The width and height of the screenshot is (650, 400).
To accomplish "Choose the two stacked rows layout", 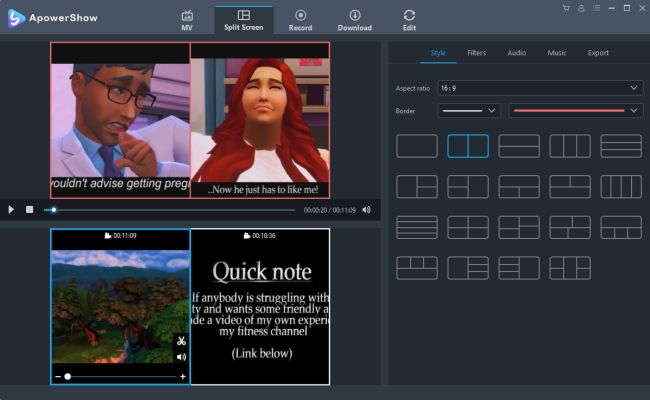I will (x=519, y=146).
